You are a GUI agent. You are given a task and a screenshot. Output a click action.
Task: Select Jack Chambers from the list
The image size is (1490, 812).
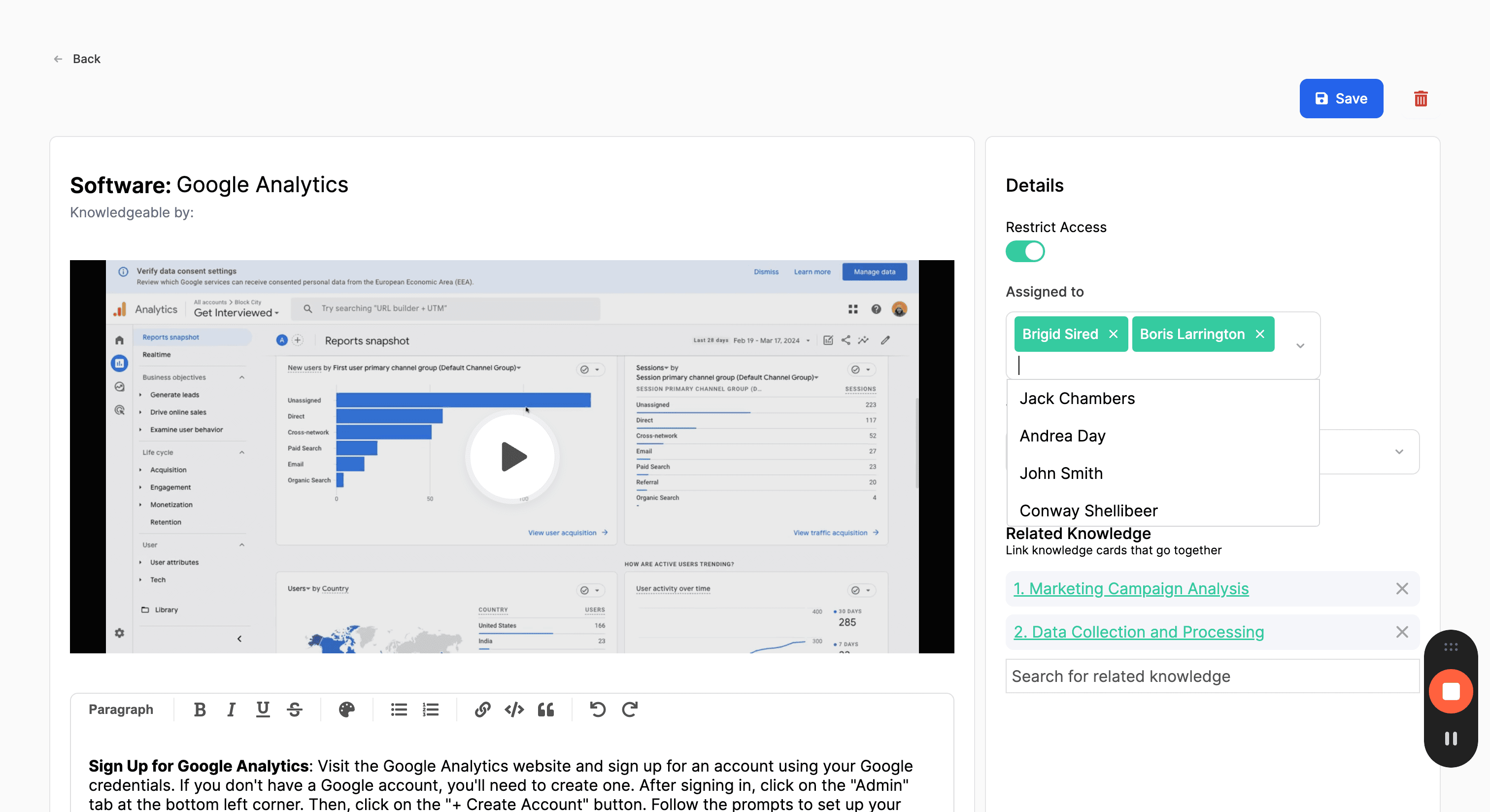coord(1163,399)
